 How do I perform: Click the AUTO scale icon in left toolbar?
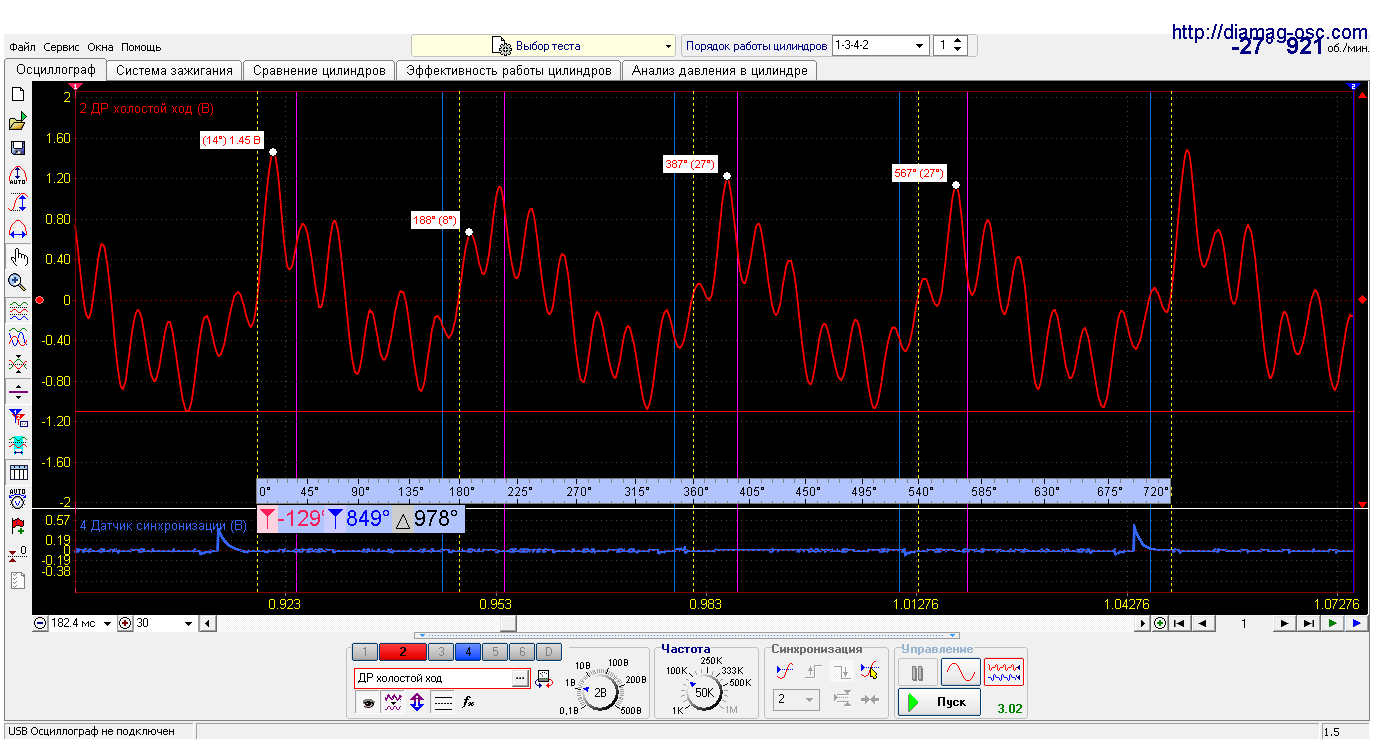(x=18, y=175)
